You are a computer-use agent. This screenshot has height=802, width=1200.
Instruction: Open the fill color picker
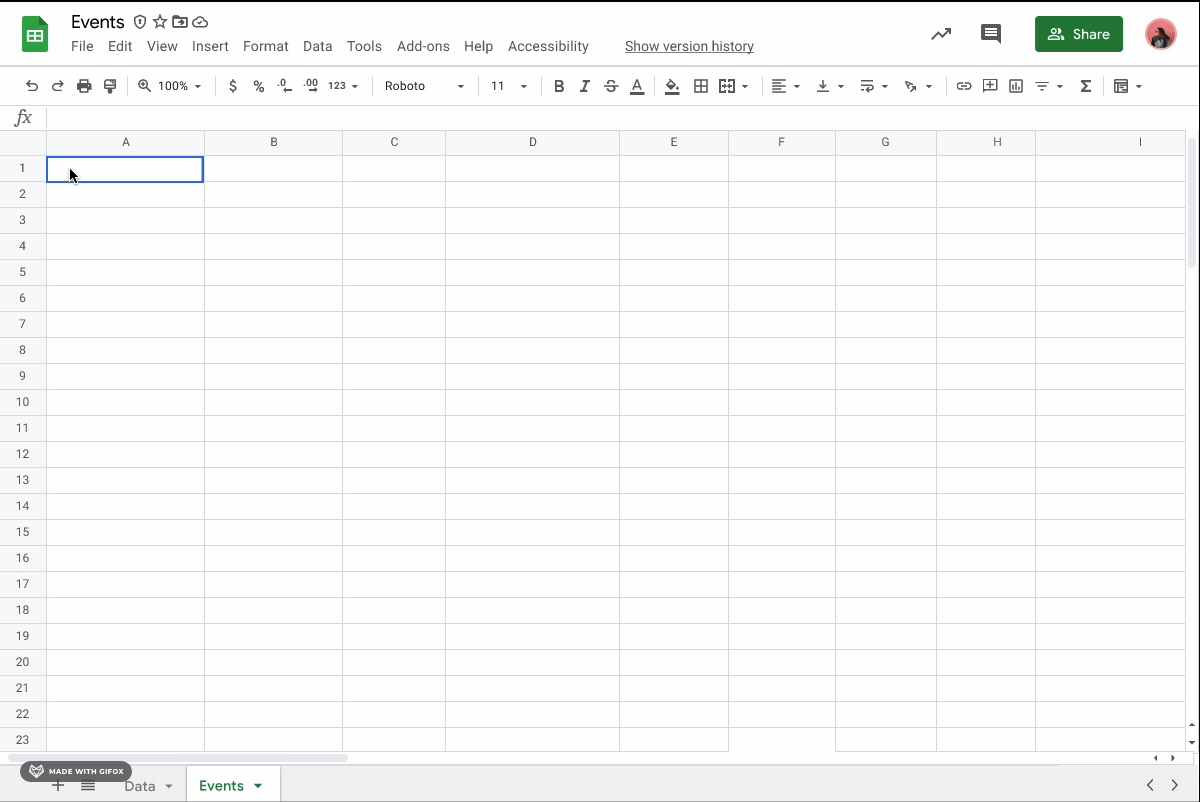[x=672, y=86]
